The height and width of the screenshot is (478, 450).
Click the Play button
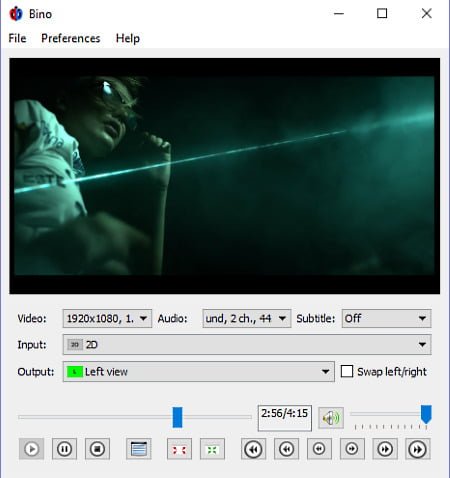31,449
